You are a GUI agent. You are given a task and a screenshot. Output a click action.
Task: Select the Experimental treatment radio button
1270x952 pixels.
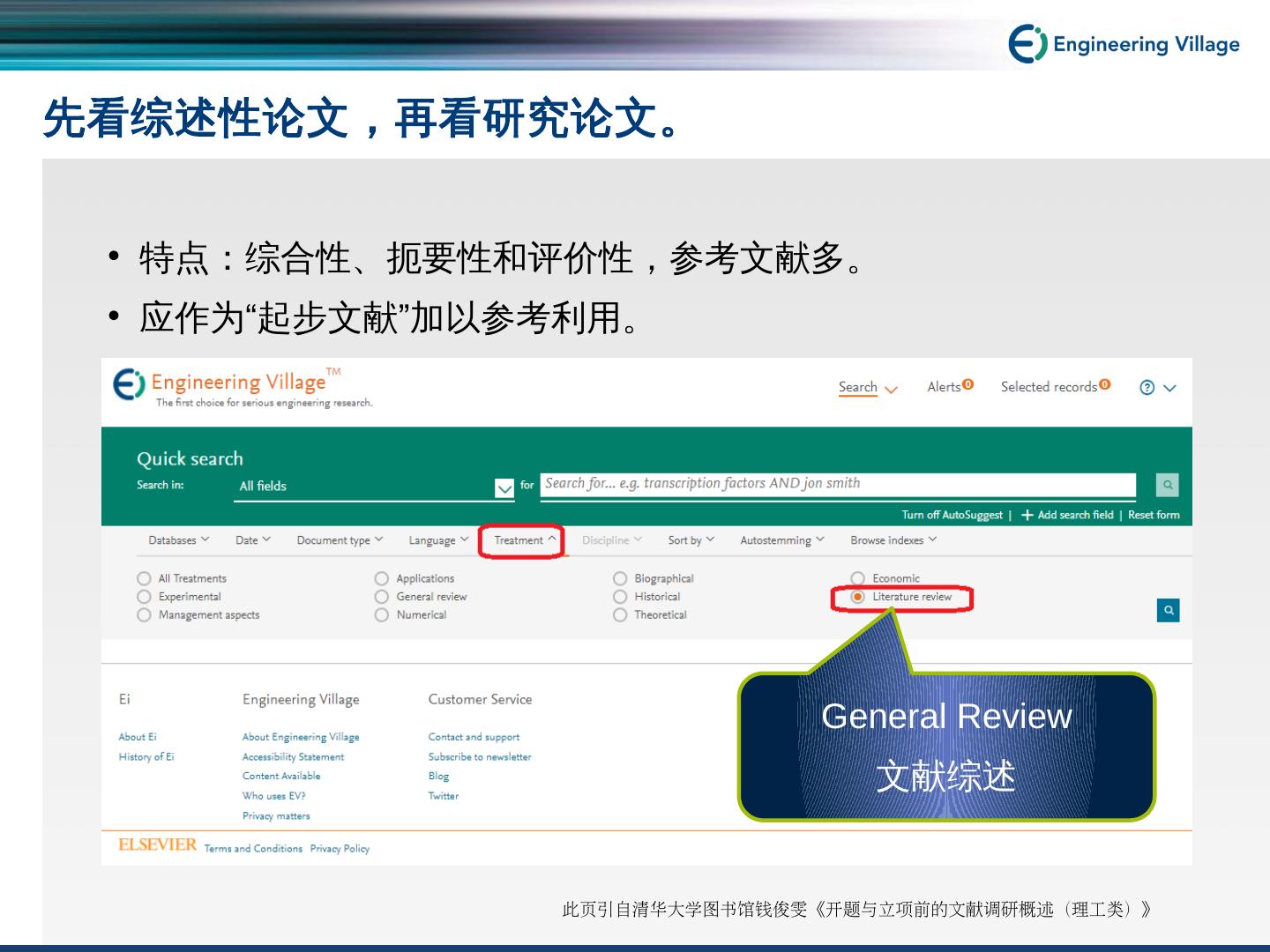144,597
